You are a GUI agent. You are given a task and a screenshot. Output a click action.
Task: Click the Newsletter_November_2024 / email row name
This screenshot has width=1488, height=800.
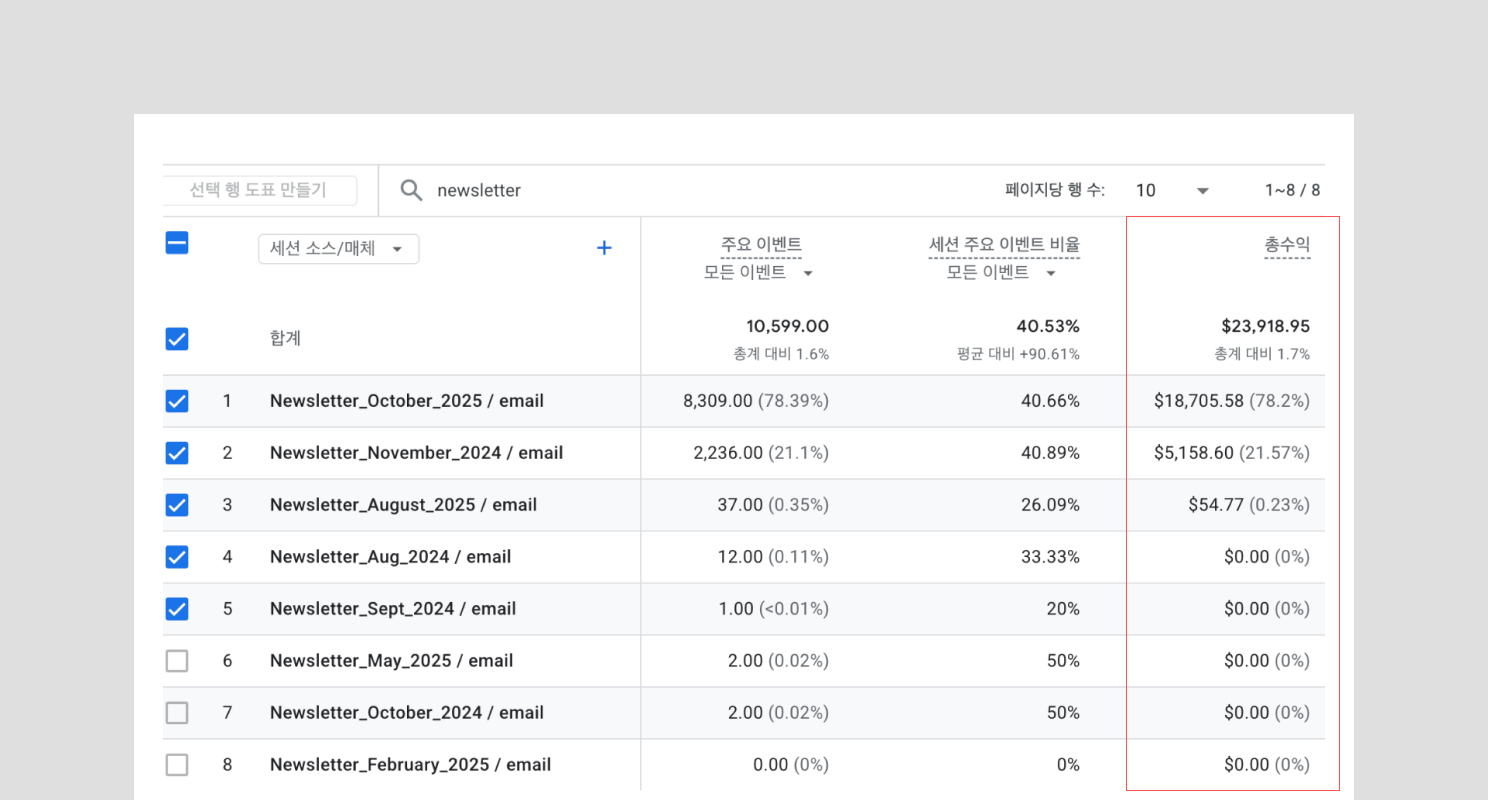point(416,453)
